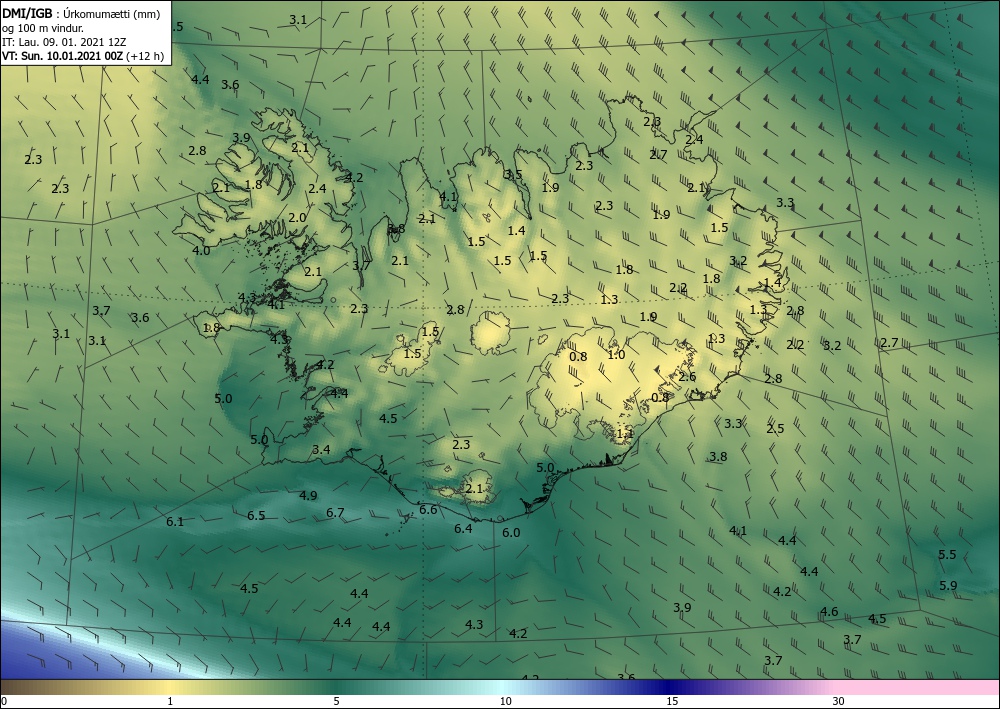Click the colorbar label 30

pos(839,701)
